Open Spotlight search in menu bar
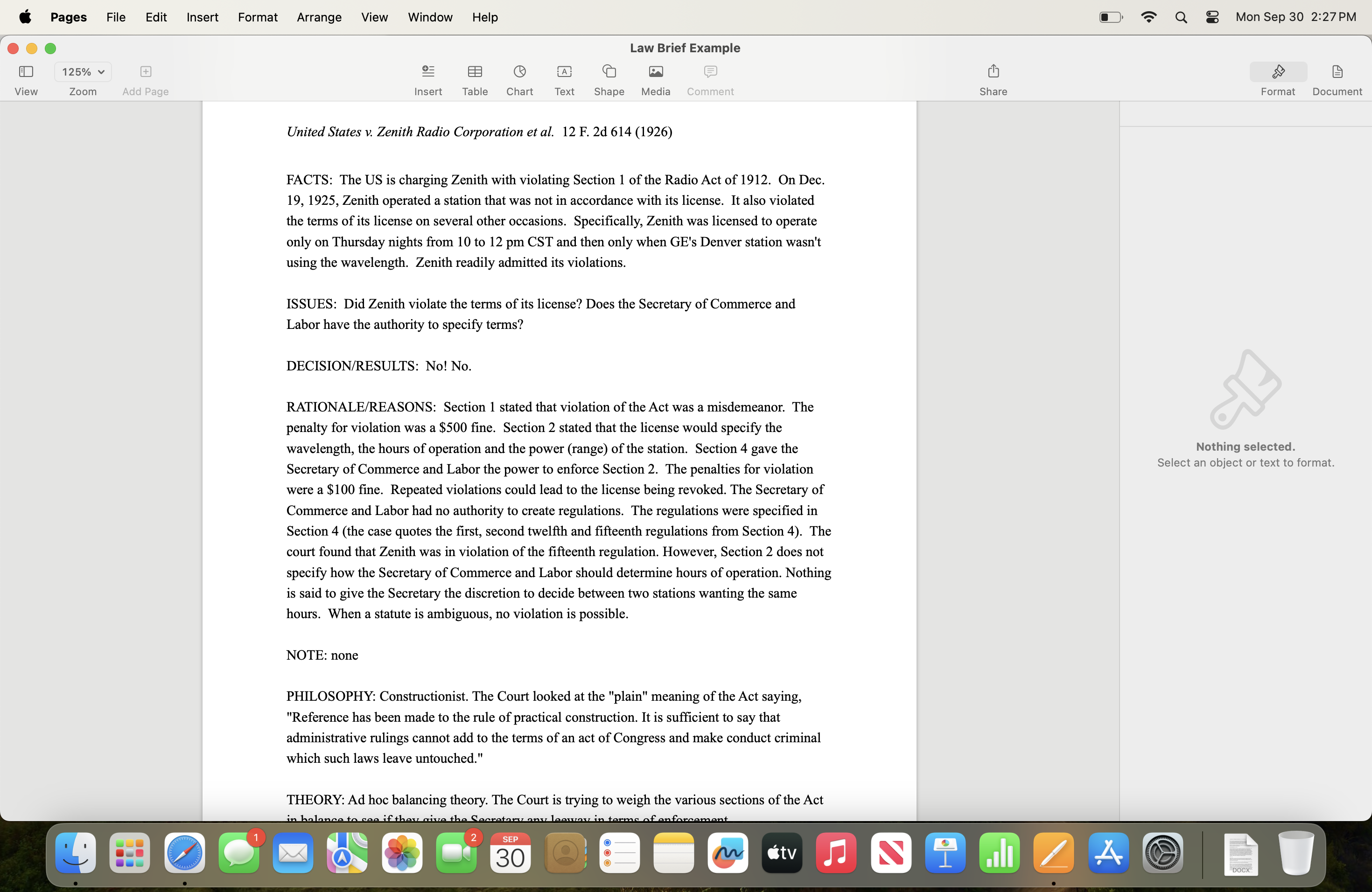The width and height of the screenshot is (1372, 892). [1180, 17]
